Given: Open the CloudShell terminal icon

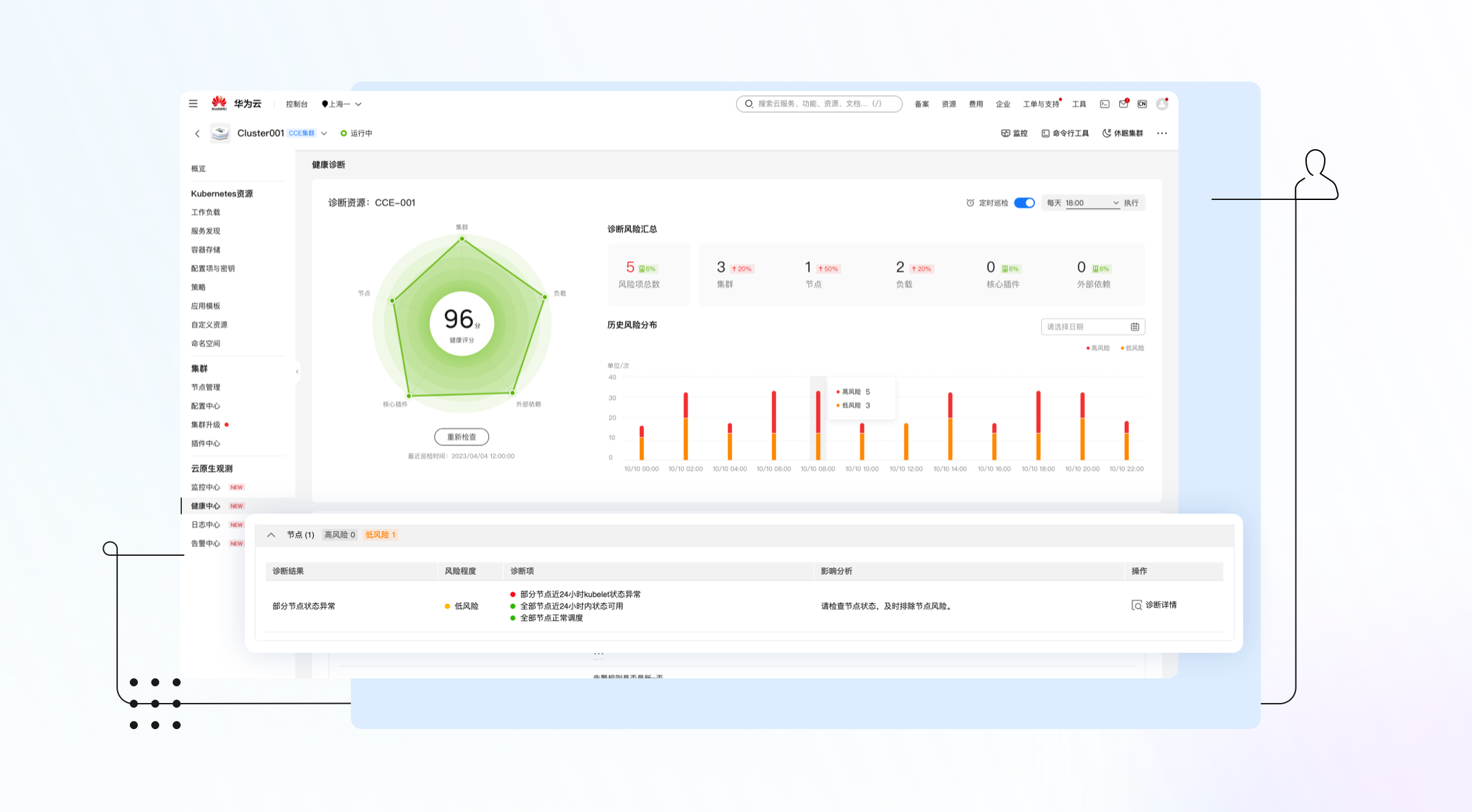Looking at the screenshot, I should (x=1105, y=104).
